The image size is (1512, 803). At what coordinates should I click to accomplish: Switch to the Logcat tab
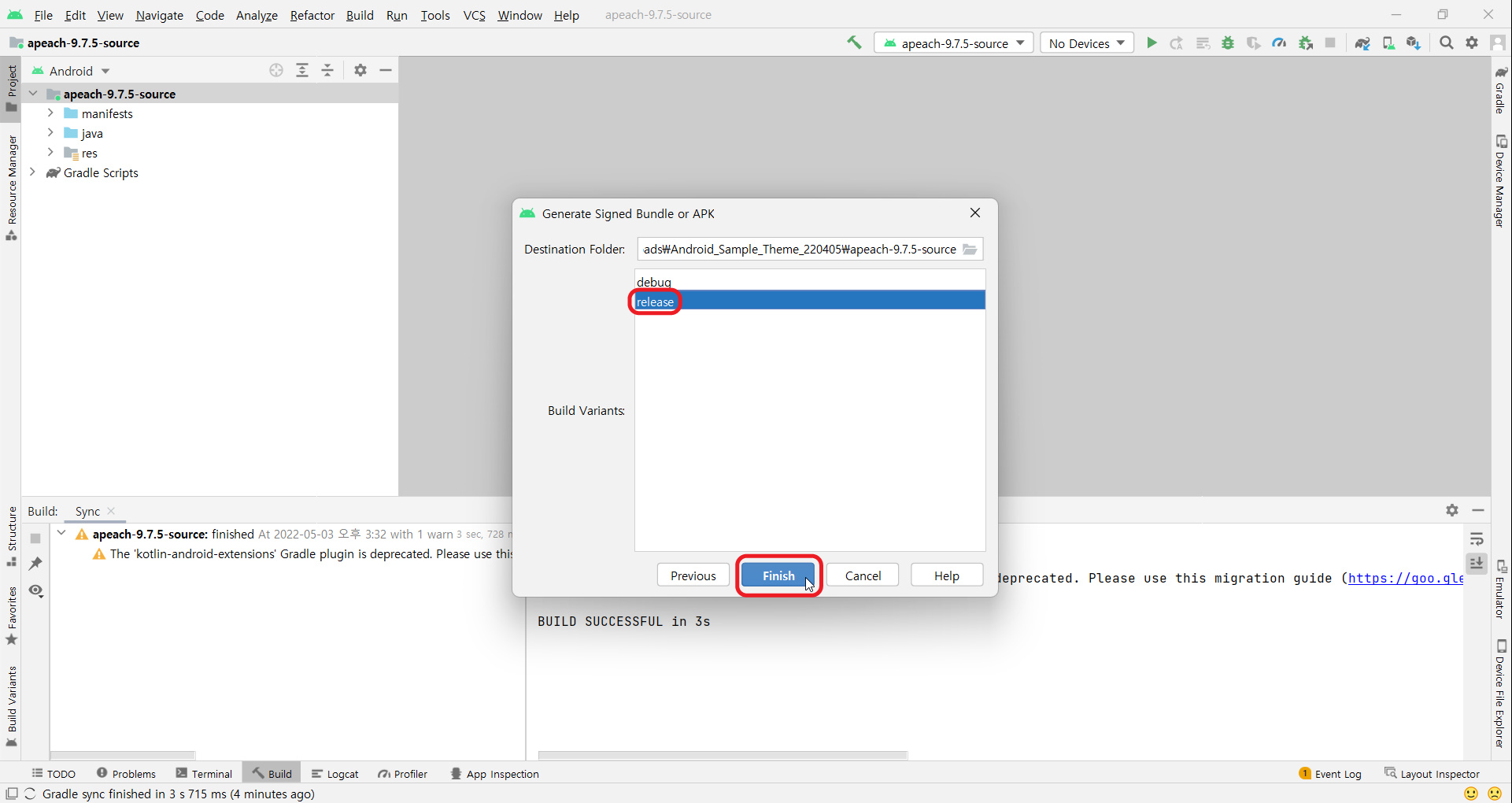(335, 774)
